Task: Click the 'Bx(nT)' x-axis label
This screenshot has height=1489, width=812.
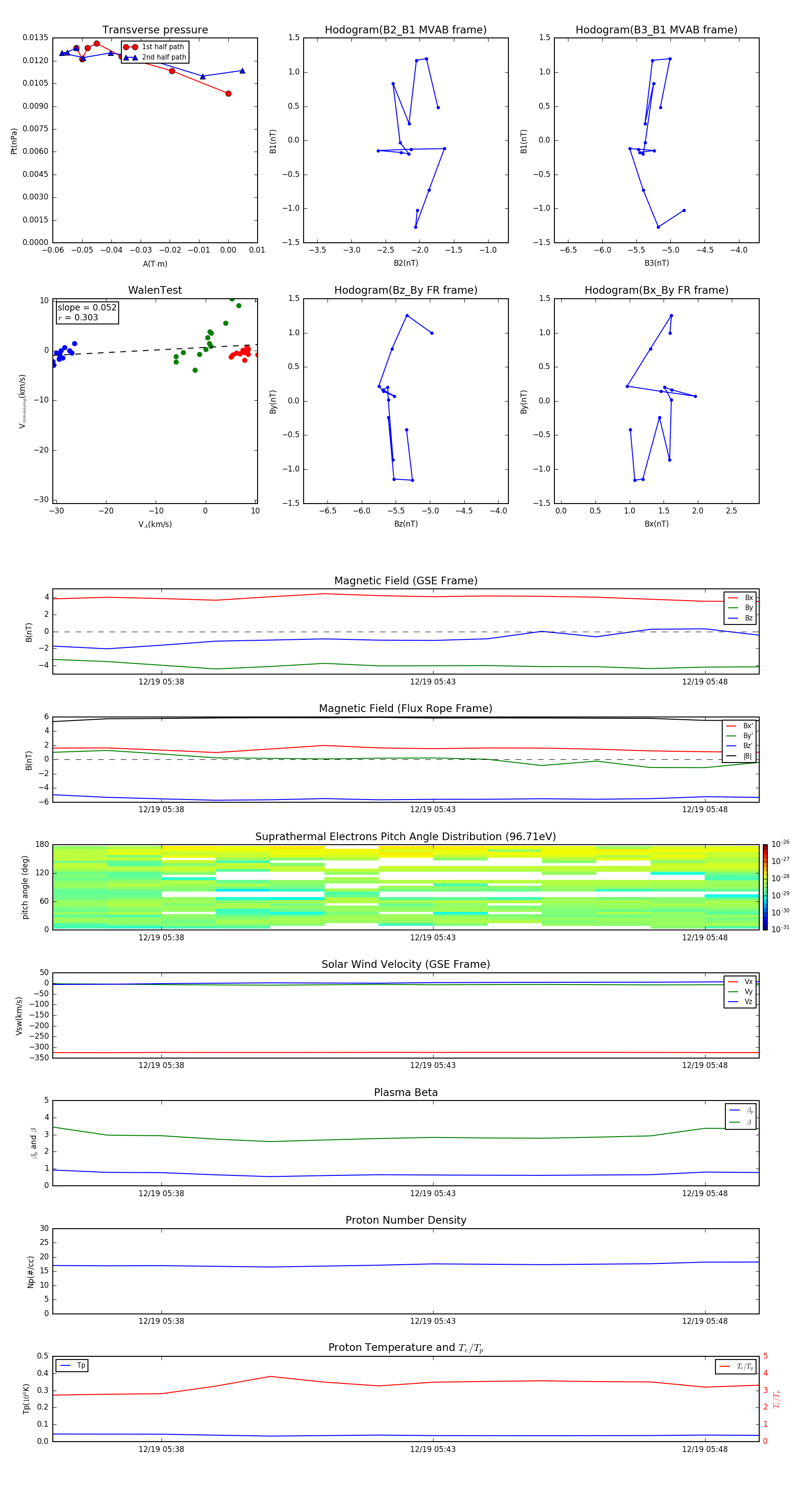Action: coord(656,524)
